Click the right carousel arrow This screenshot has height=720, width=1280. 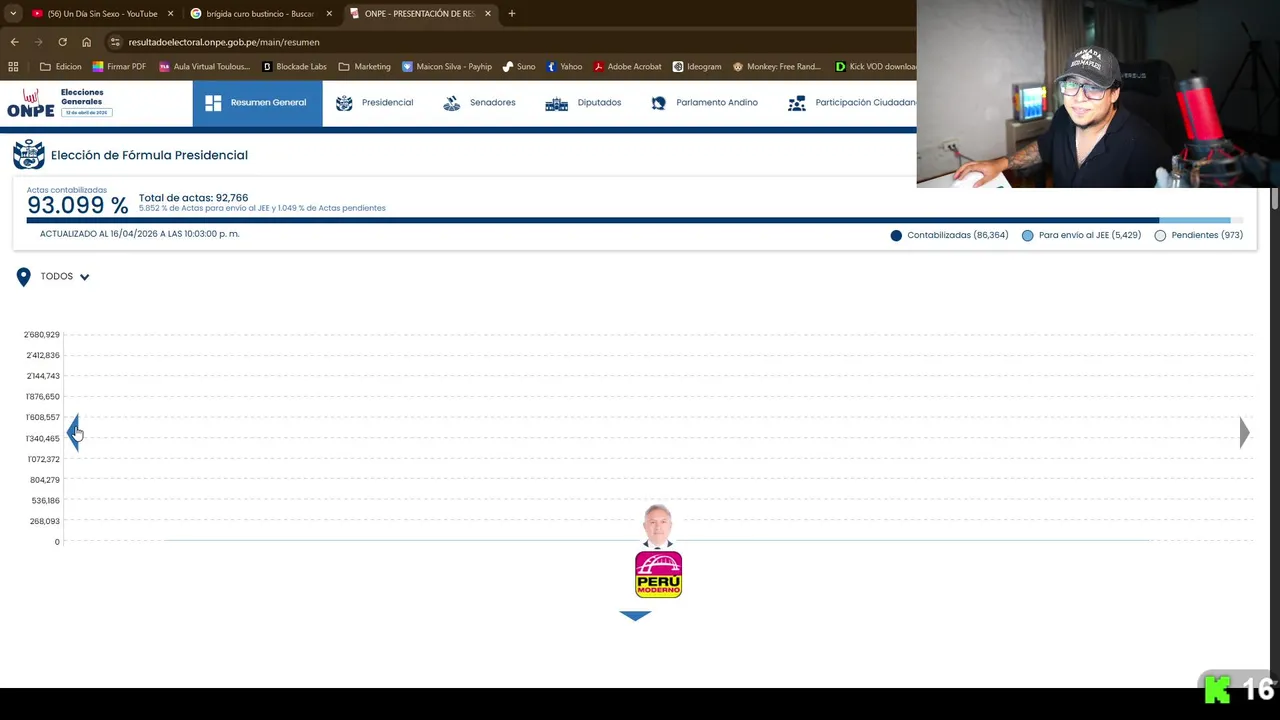[x=1244, y=432]
